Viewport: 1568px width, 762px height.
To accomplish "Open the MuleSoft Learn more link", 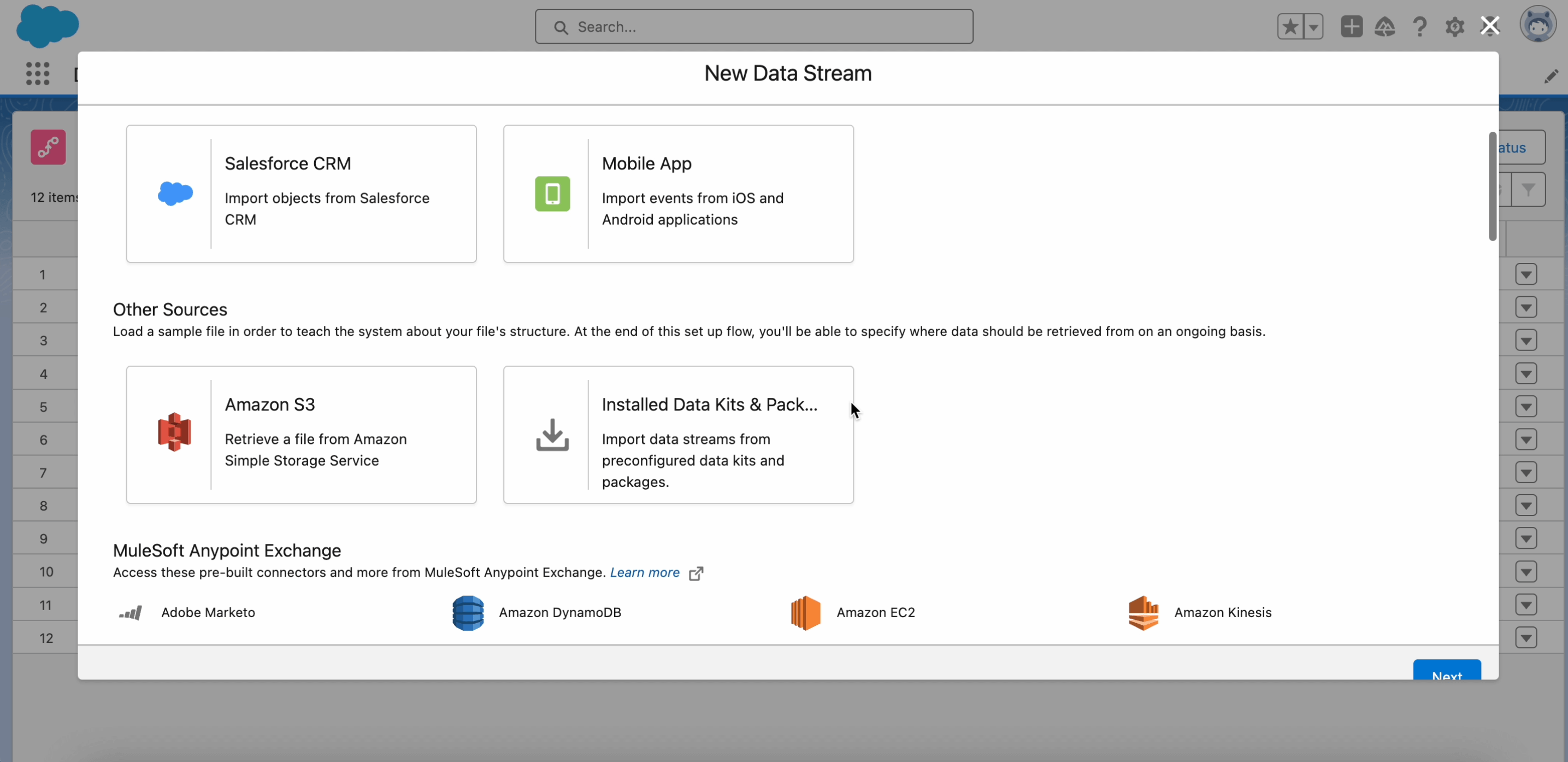I will pos(645,572).
